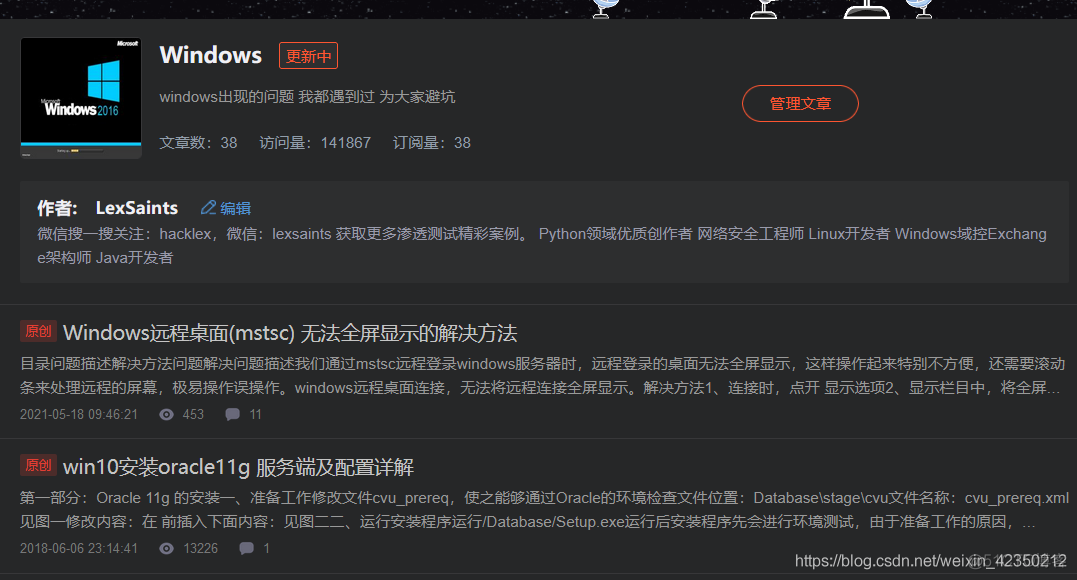Viewport: 1077px width, 580px height.
Task: Click the LexSaints author name
Action: (x=137, y=208)
